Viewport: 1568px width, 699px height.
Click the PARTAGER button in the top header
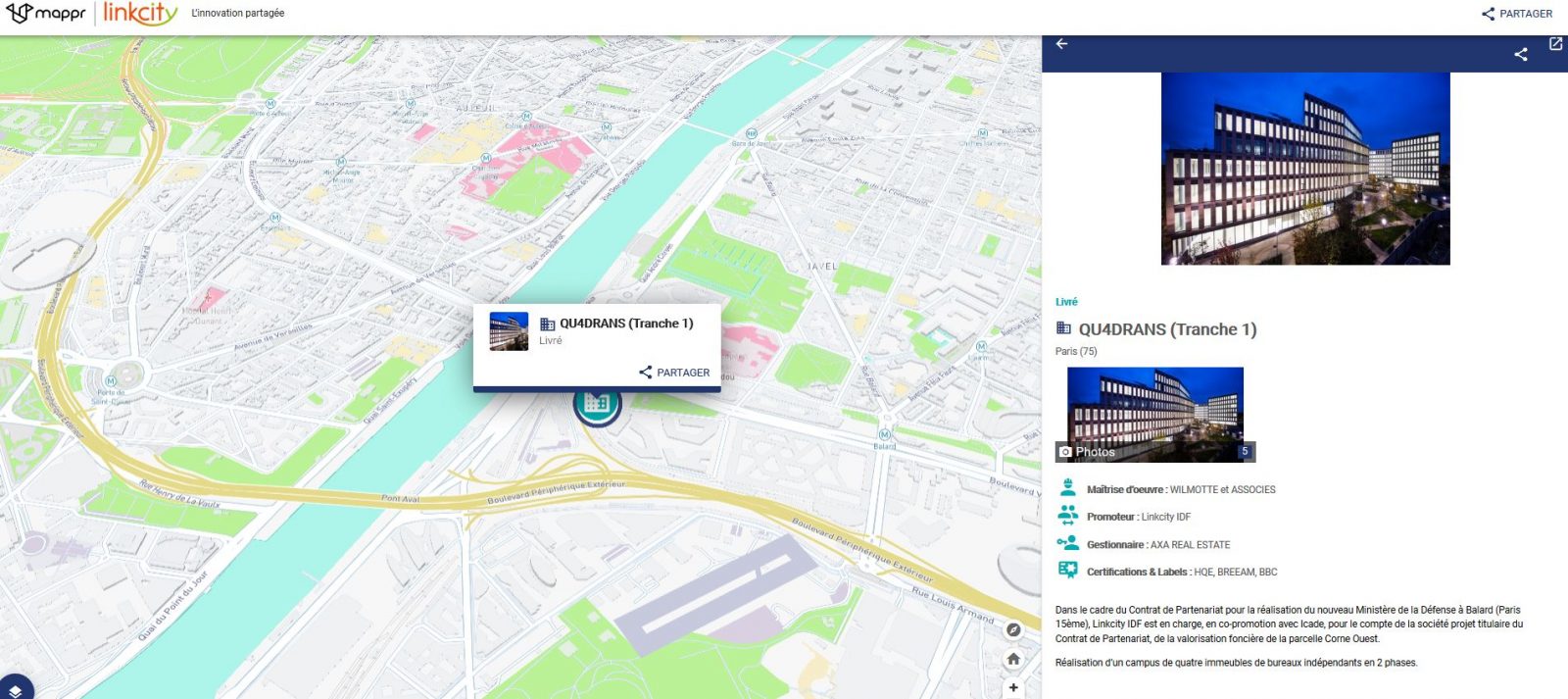click(x=1517, y=14)
